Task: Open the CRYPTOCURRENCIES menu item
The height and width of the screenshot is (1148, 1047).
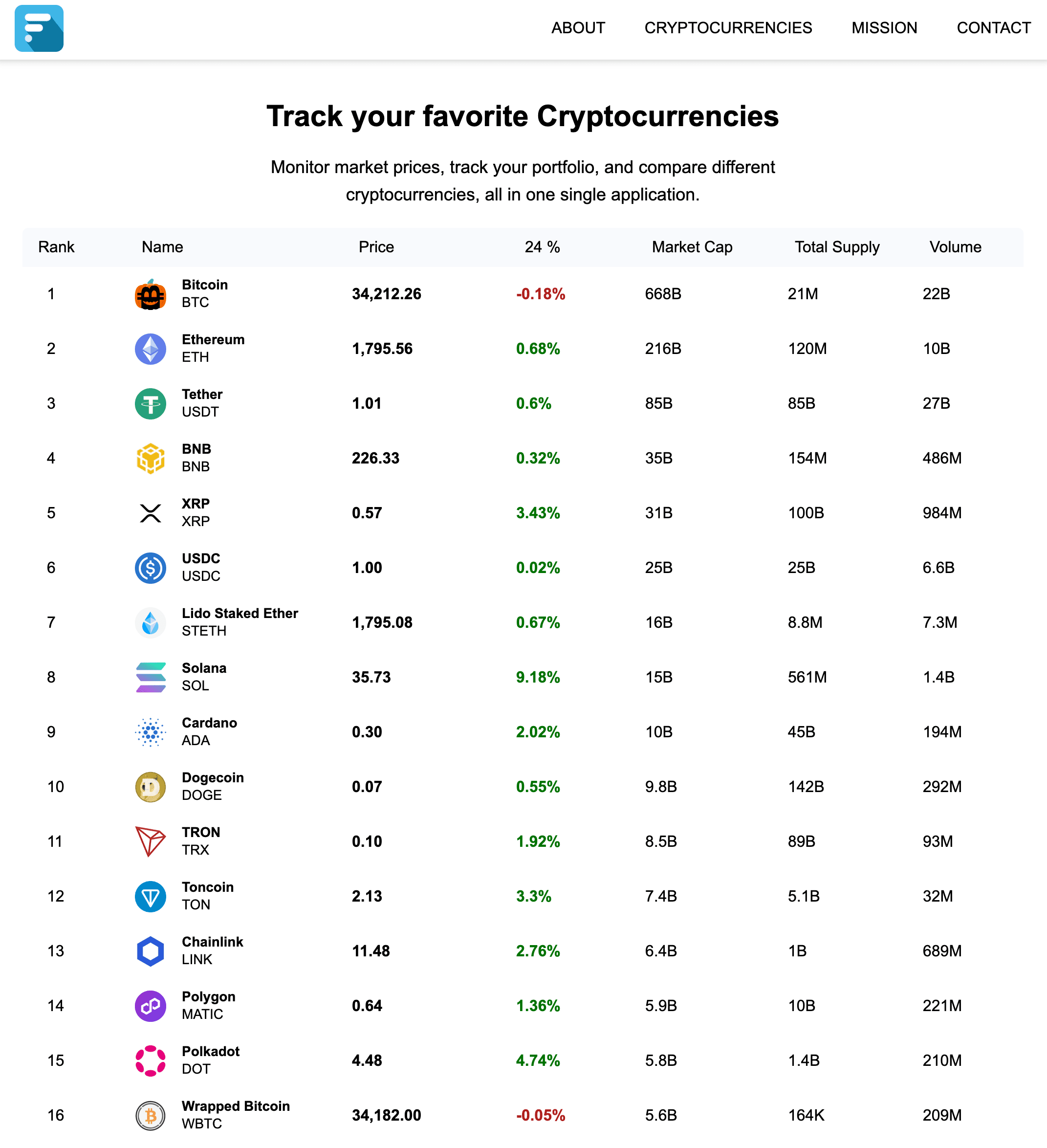Action: (729, 27)
